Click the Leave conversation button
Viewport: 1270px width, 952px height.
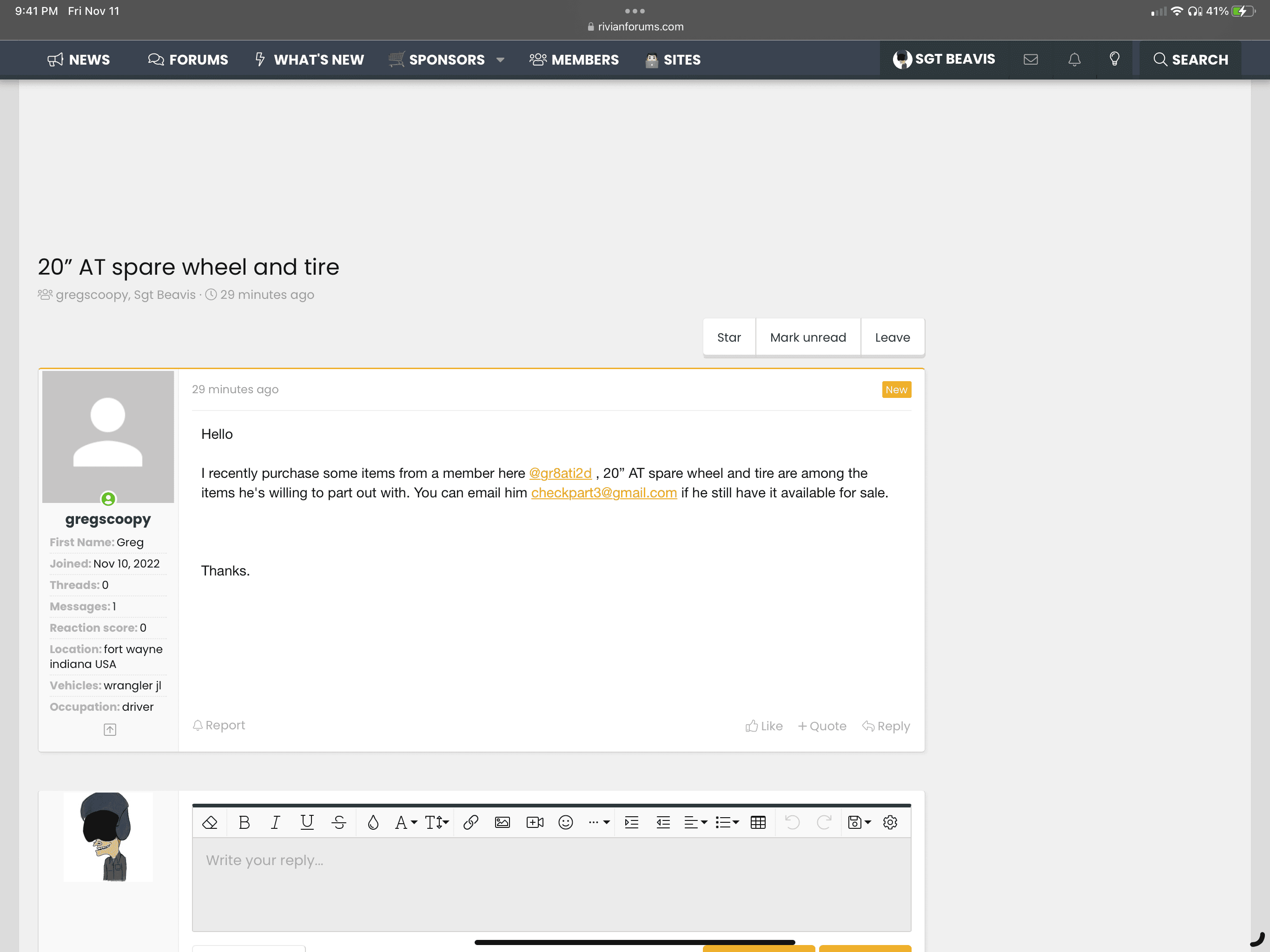click(x=892, y=337)
